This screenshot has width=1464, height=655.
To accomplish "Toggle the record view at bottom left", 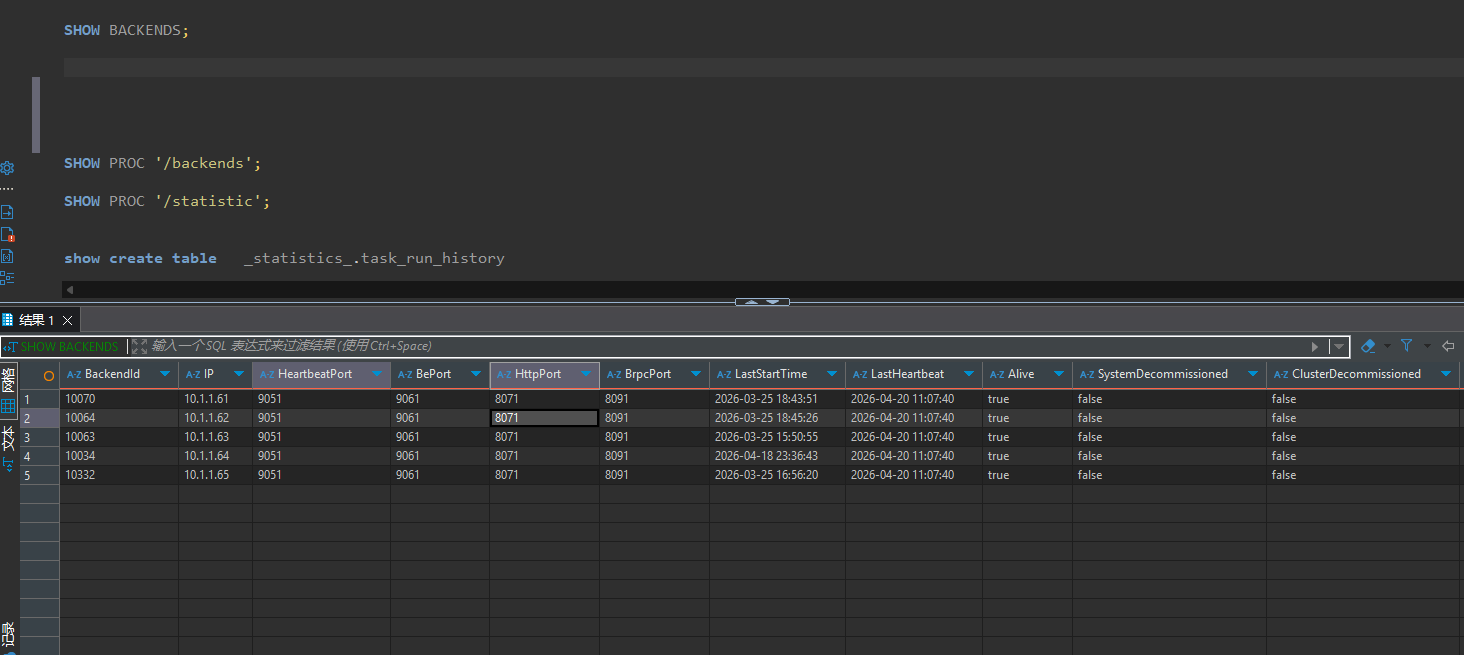I will click(8, 633).
